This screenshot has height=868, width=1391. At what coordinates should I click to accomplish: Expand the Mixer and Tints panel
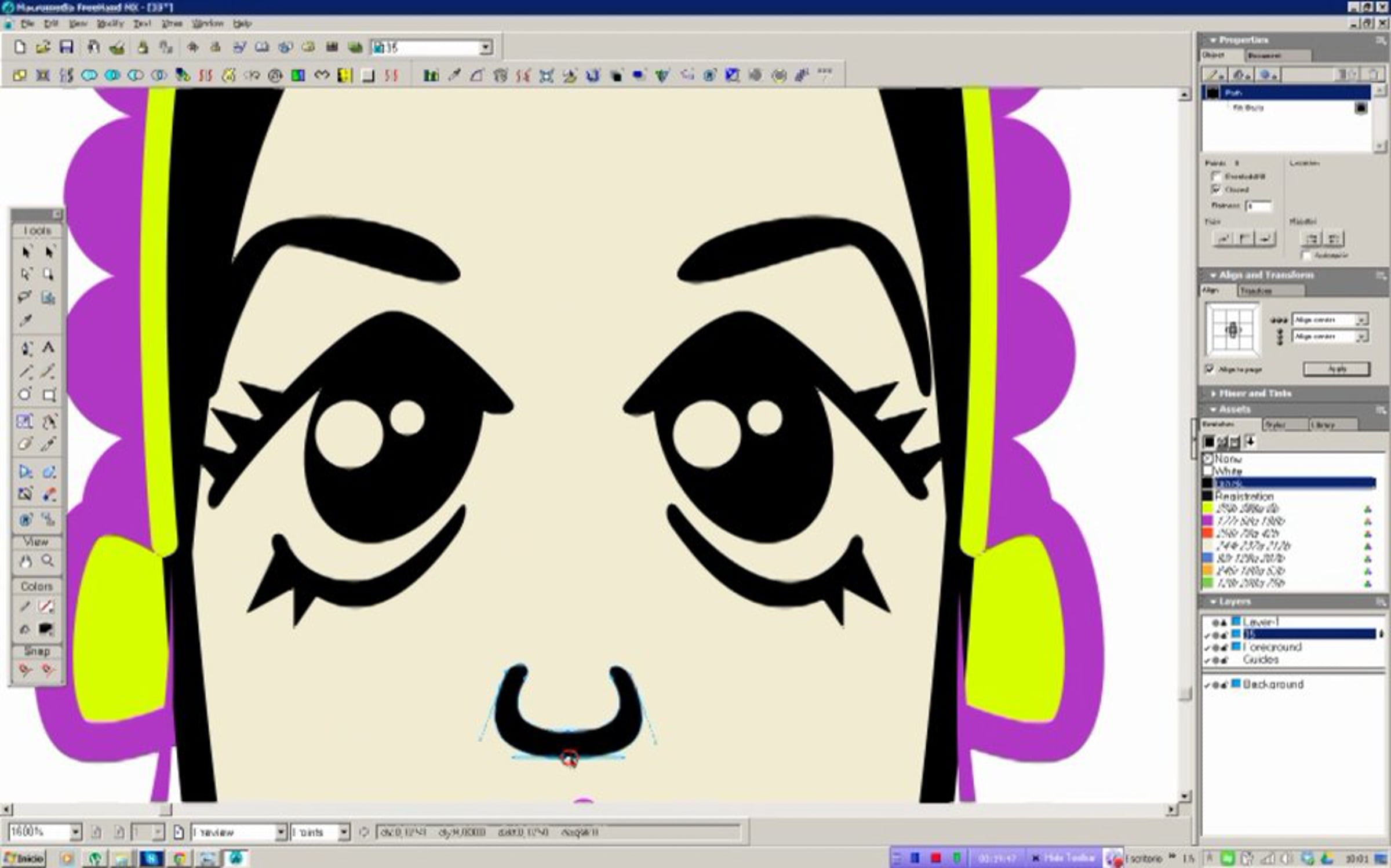[x=1254, y=393]
